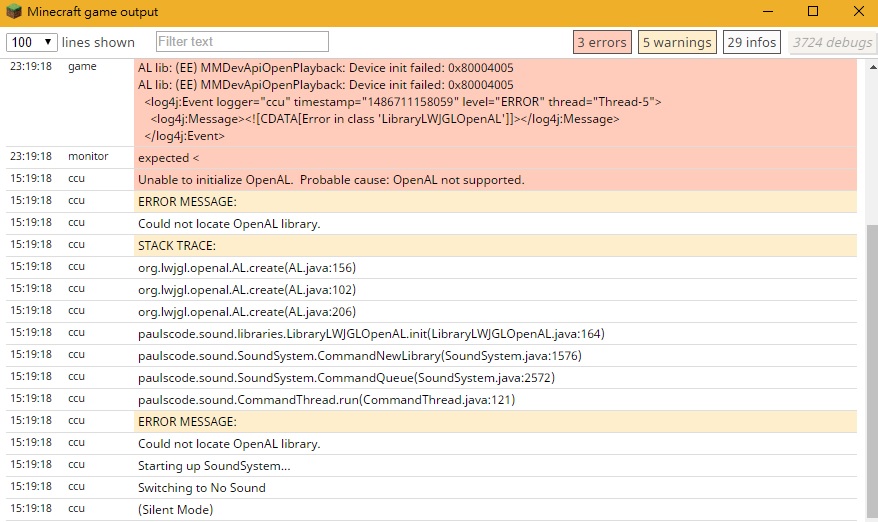Image resolution: width=878 pixels, height=522 pixels.
Task: Select the 'Unable to initialize OpenAL' error line
Action: coord(331,180)
